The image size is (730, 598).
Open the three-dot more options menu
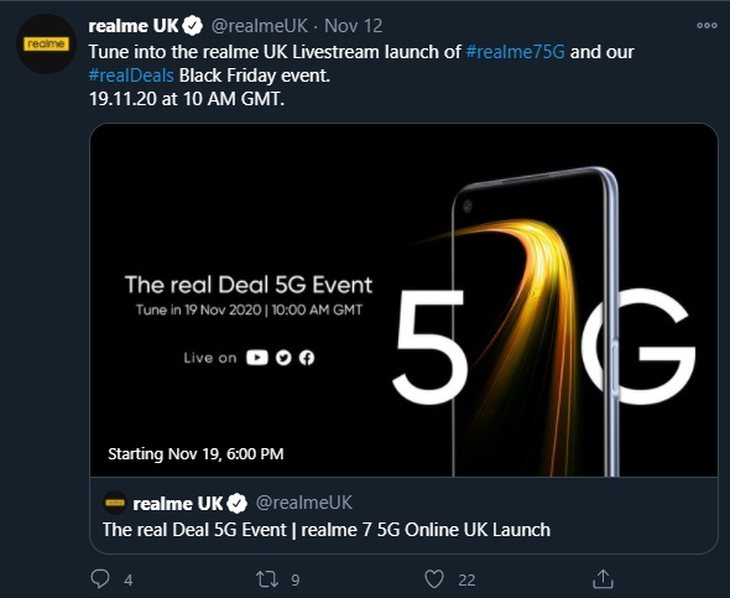click(707, 25)
